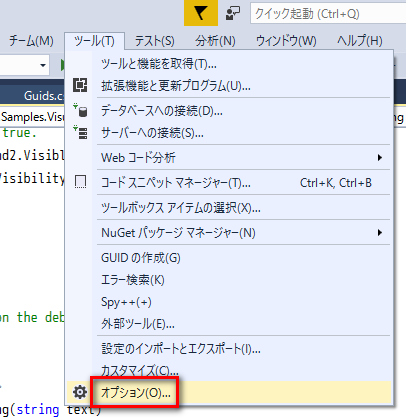This screenshot has width=406, height=418.
Task: Open コード スニペット マネージャー(T)...
Action: 228,183
